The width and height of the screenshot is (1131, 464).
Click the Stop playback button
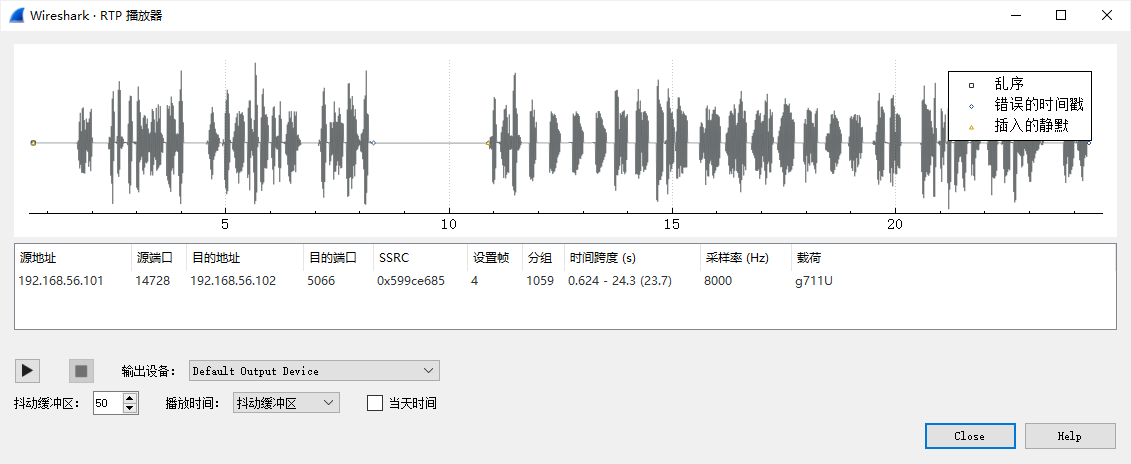81,371
